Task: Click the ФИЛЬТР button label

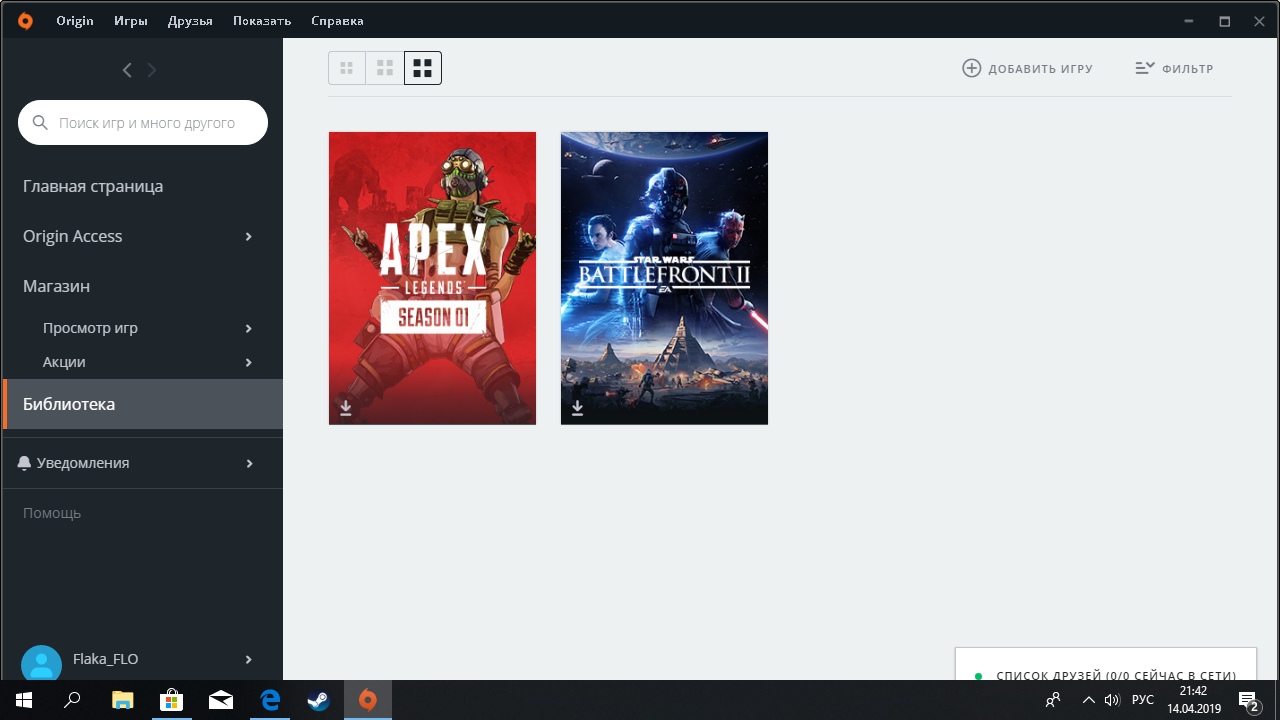Action: click(1188, 69)
